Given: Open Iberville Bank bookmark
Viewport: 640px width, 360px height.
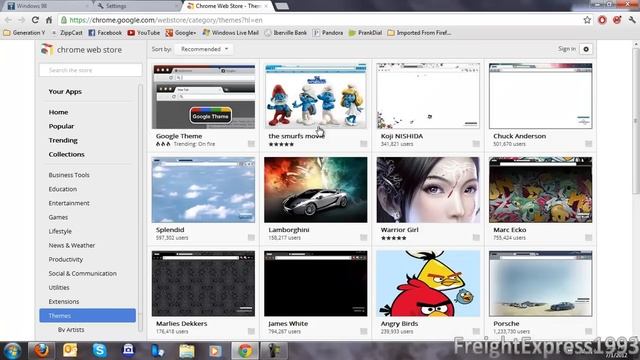Looking at the screenshot, I should click(x=286, y=33).
